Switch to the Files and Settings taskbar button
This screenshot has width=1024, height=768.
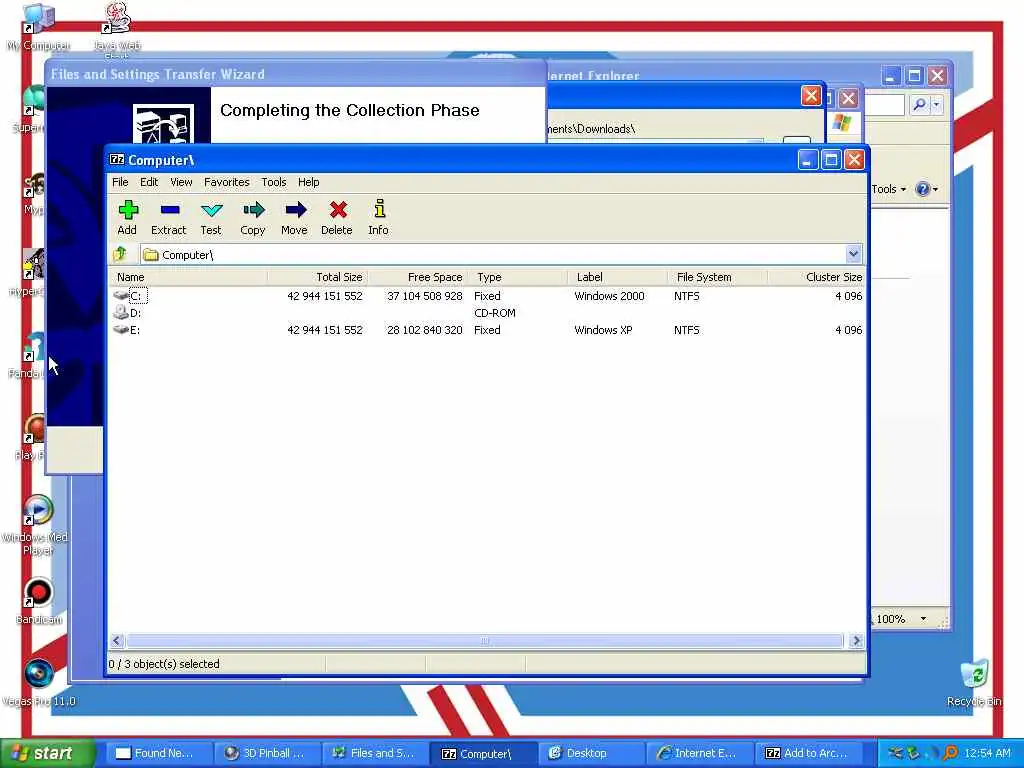coord(376,753)
